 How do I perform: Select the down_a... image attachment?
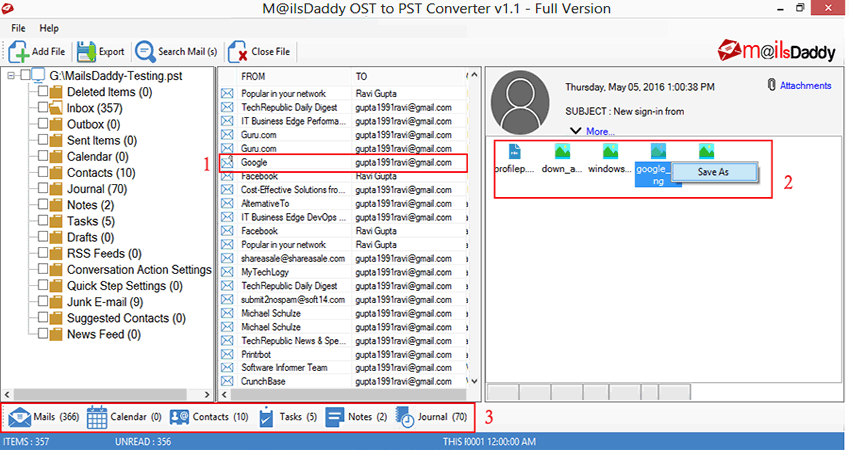[x=562, y=151]
